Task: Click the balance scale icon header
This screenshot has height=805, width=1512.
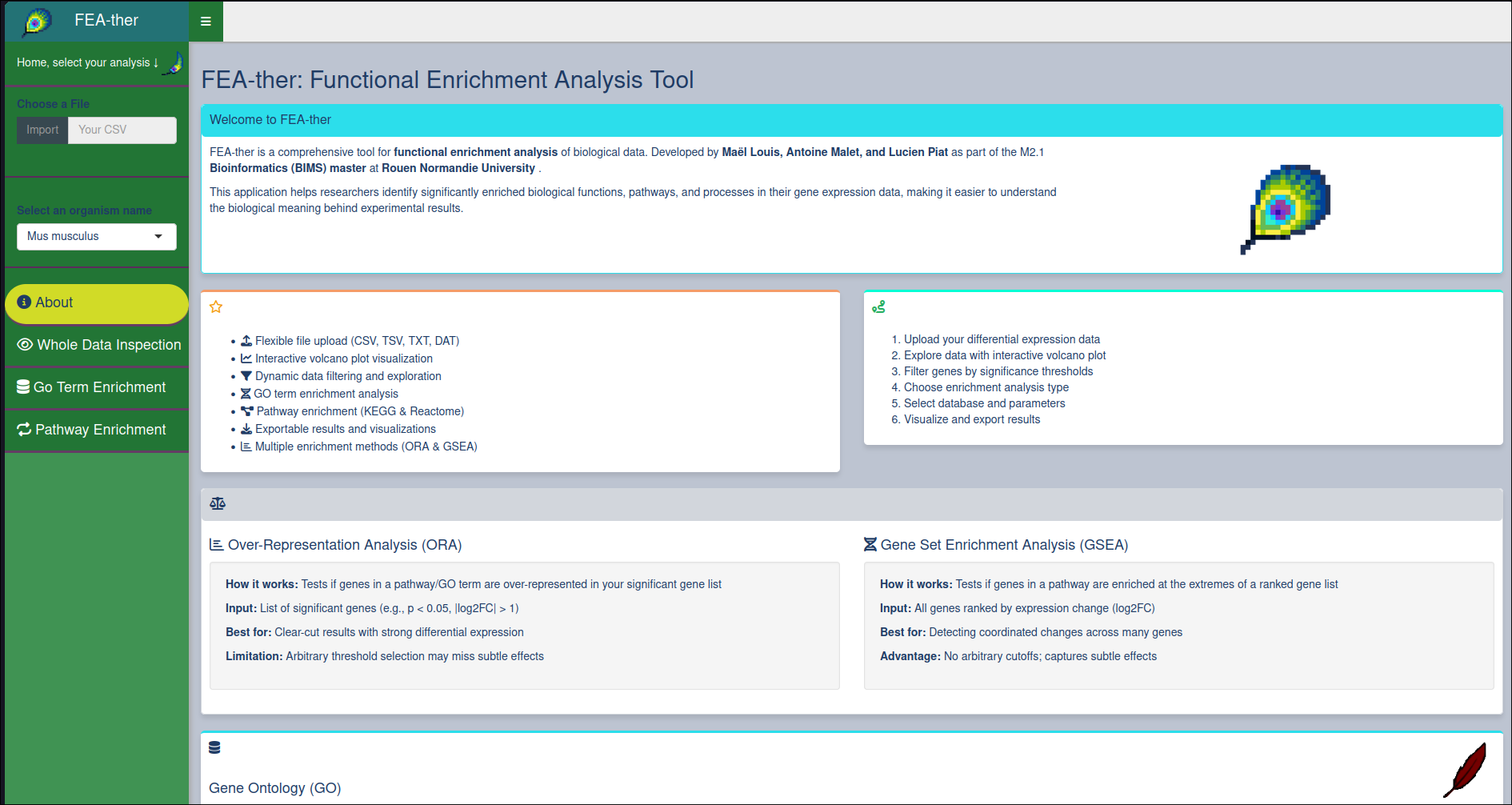Action: tap(218, 503)
